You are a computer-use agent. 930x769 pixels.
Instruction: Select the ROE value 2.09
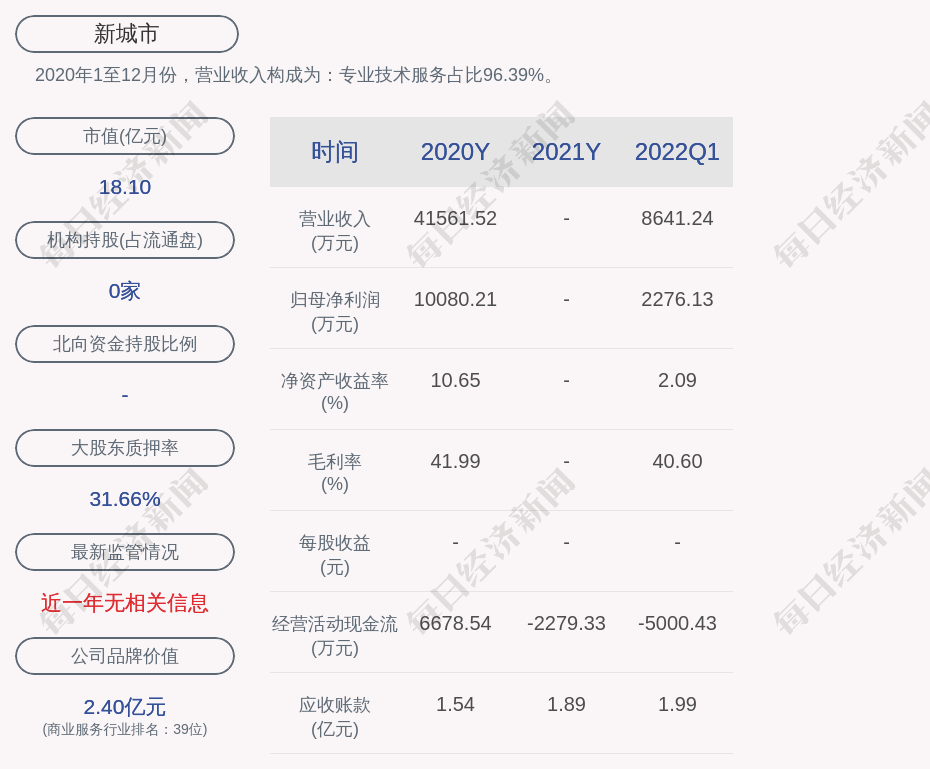(x=677, y=380)
